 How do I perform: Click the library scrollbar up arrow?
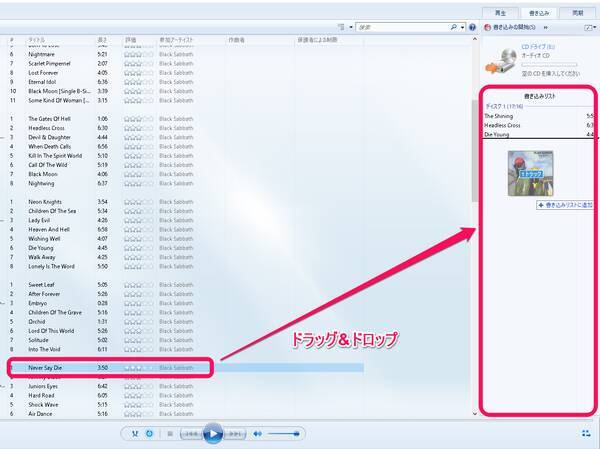(475, 39)
